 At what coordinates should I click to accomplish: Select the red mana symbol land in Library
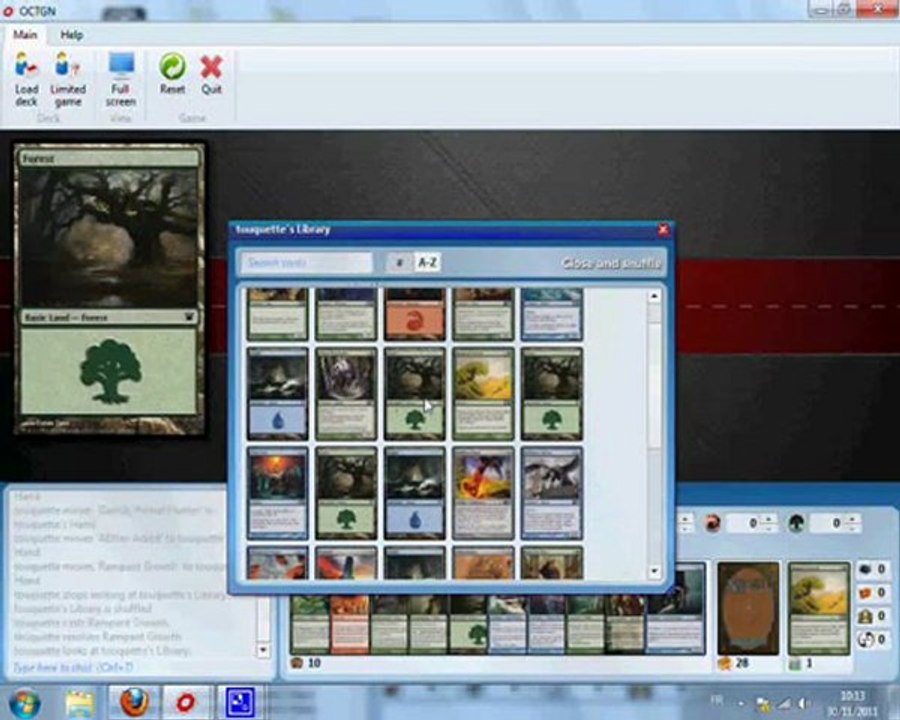pos(414,314)
